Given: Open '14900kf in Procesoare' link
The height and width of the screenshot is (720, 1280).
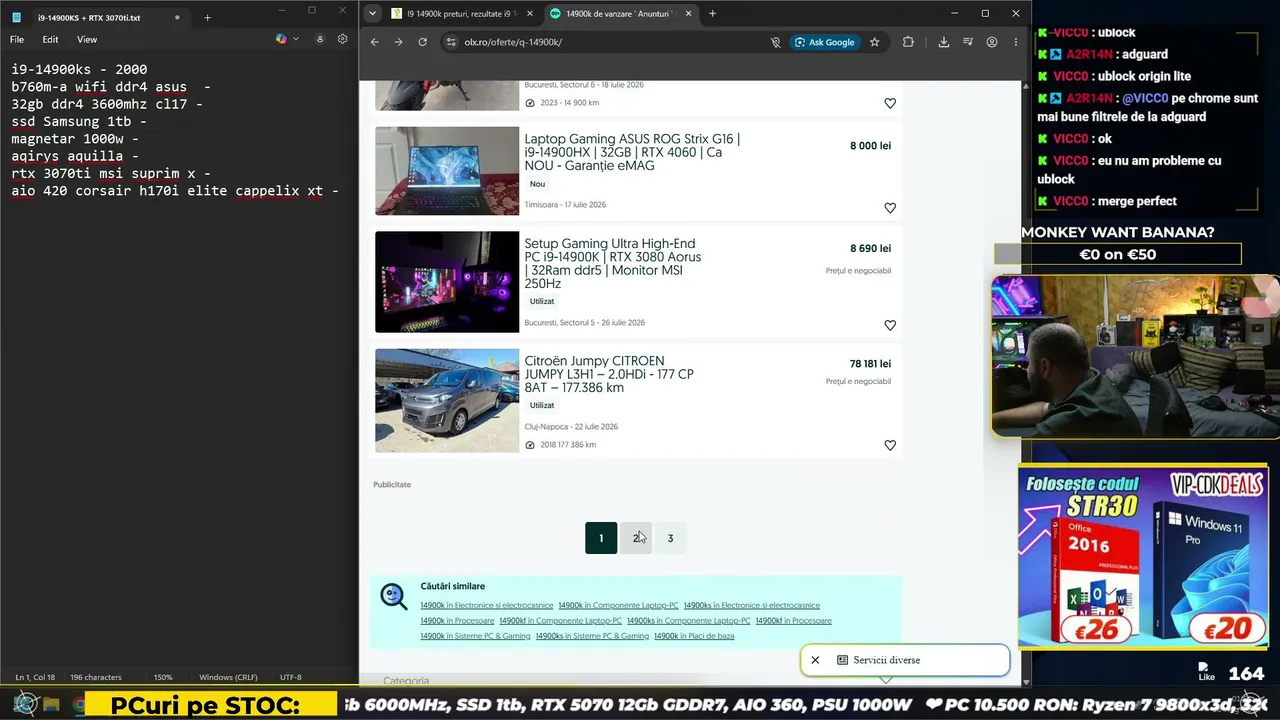Looking at the screenshot, I should [794, 620].
